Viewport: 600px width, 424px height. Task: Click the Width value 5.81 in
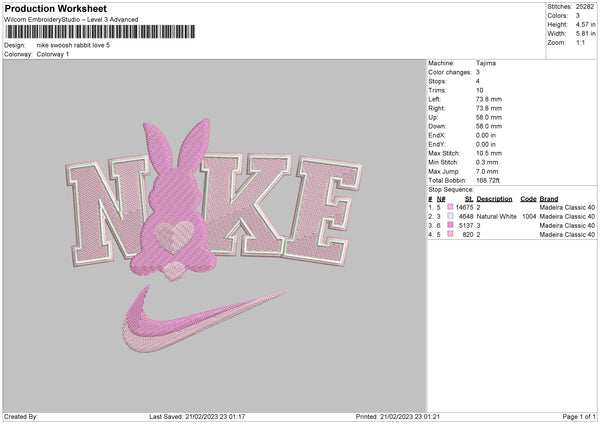tap(585, 34)
